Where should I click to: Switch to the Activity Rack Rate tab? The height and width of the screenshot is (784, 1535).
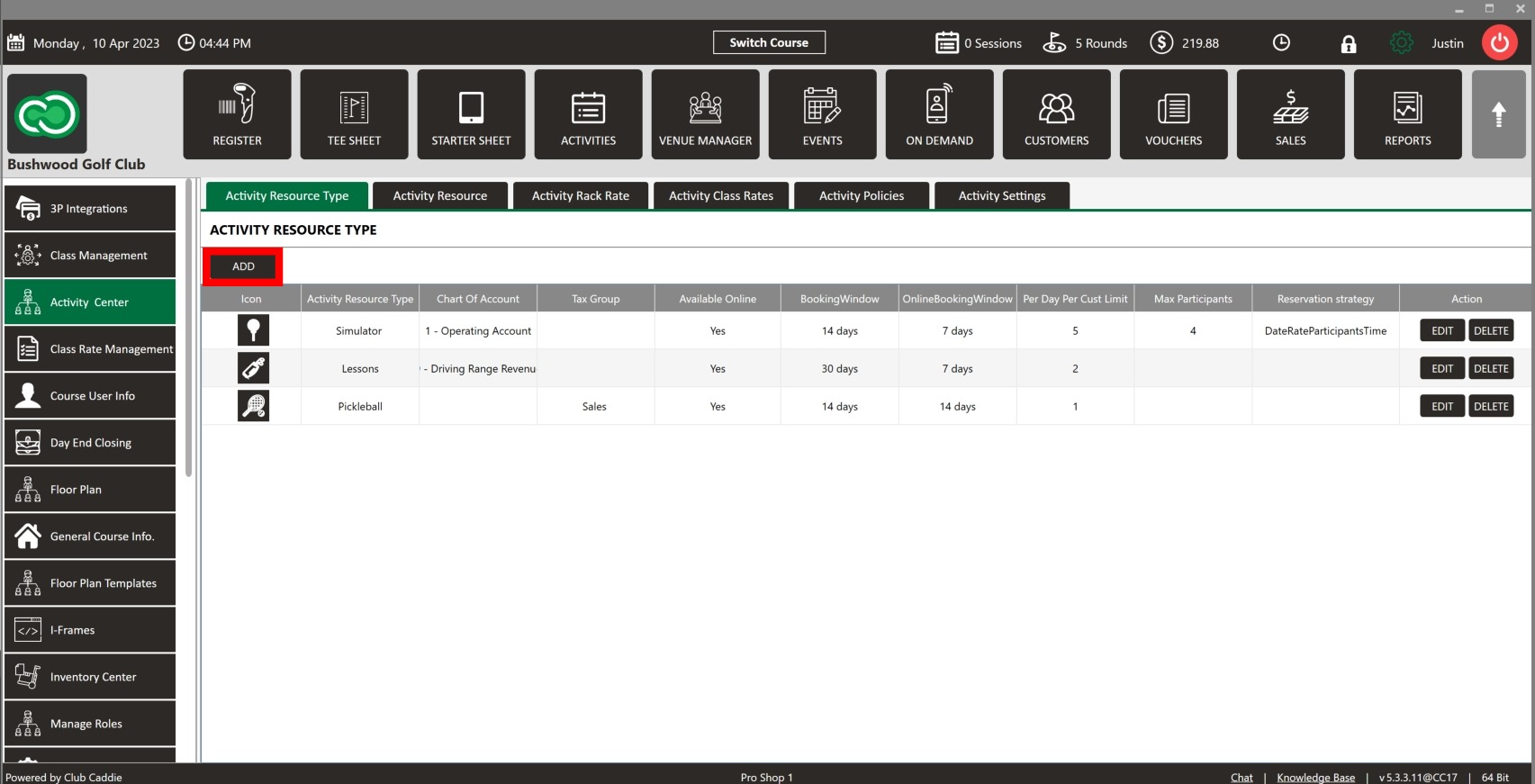581,195
